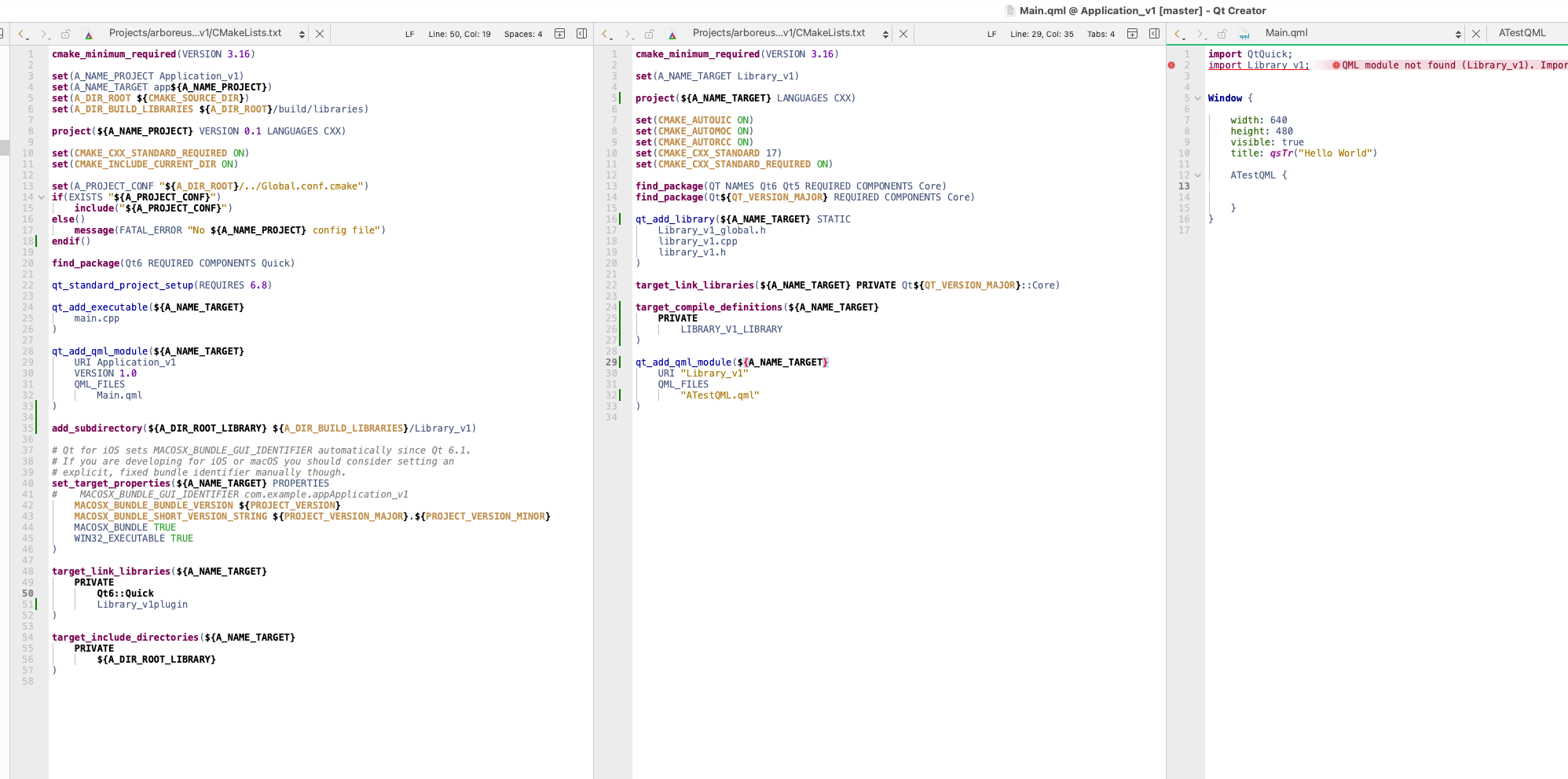Viewport: 1568px width, 779px height.
Task: Open the middle editor's CMakeLists.txt document dropdown
Action: (x=885, y=34)
